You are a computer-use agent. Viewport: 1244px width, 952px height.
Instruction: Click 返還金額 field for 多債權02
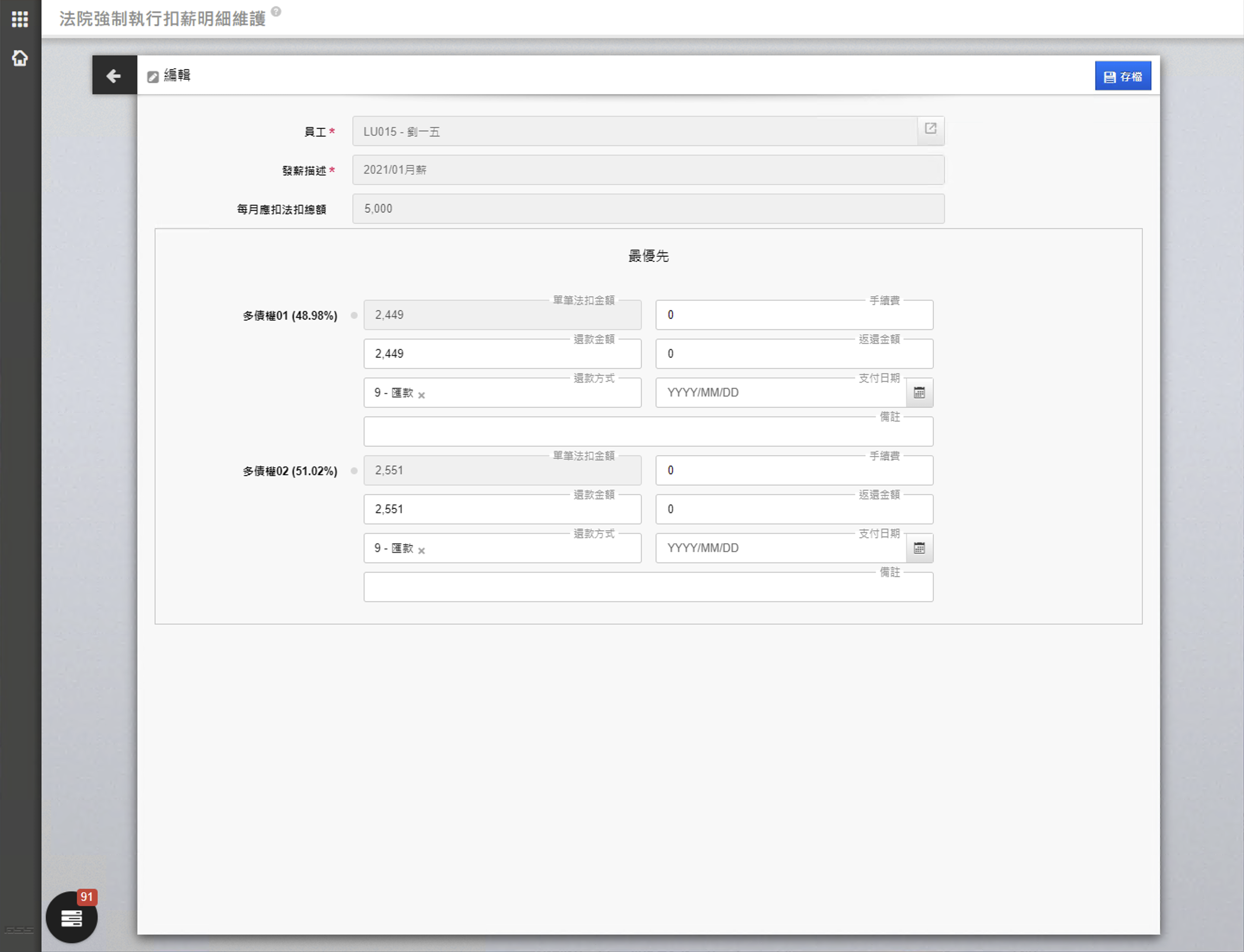pos(793,509)
